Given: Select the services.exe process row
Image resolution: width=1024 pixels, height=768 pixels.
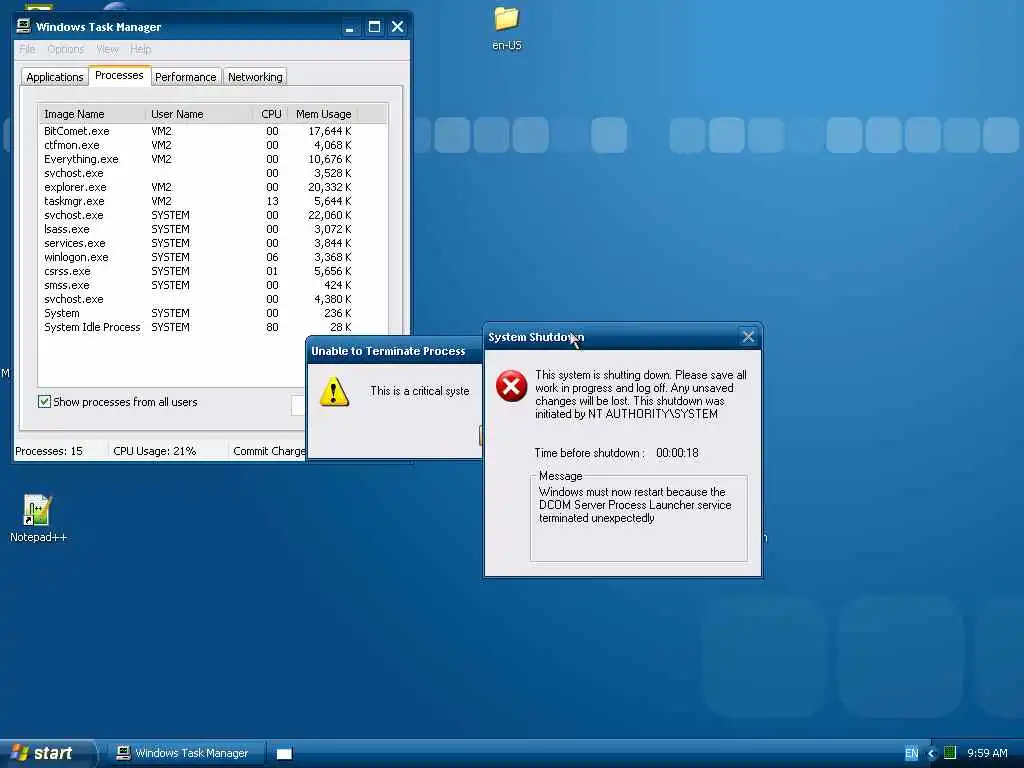Looking at the screenshot, I should click(x=197, y=243).
